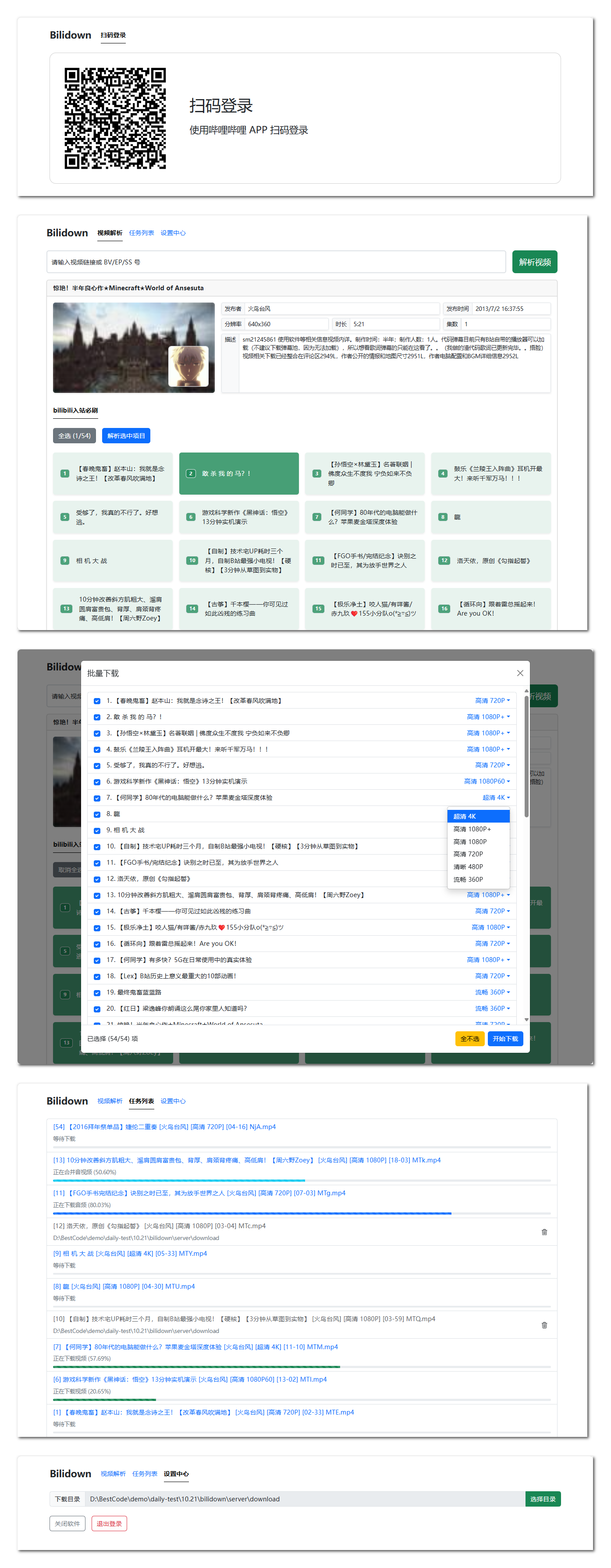The width and height of the screenshot is (611, 1568).
Task: Click the login QR code image
Action: click(115, 118)
